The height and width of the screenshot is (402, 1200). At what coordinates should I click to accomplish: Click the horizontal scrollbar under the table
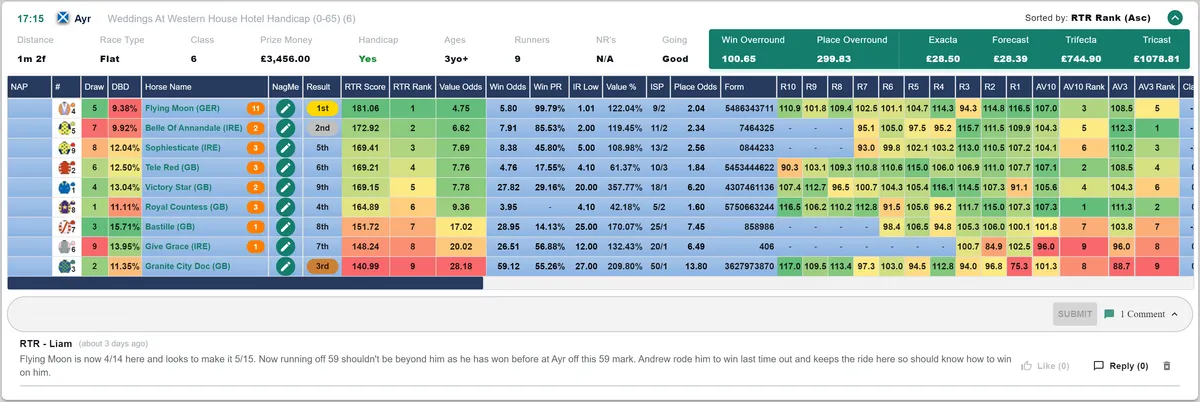[x=245, y=283]
